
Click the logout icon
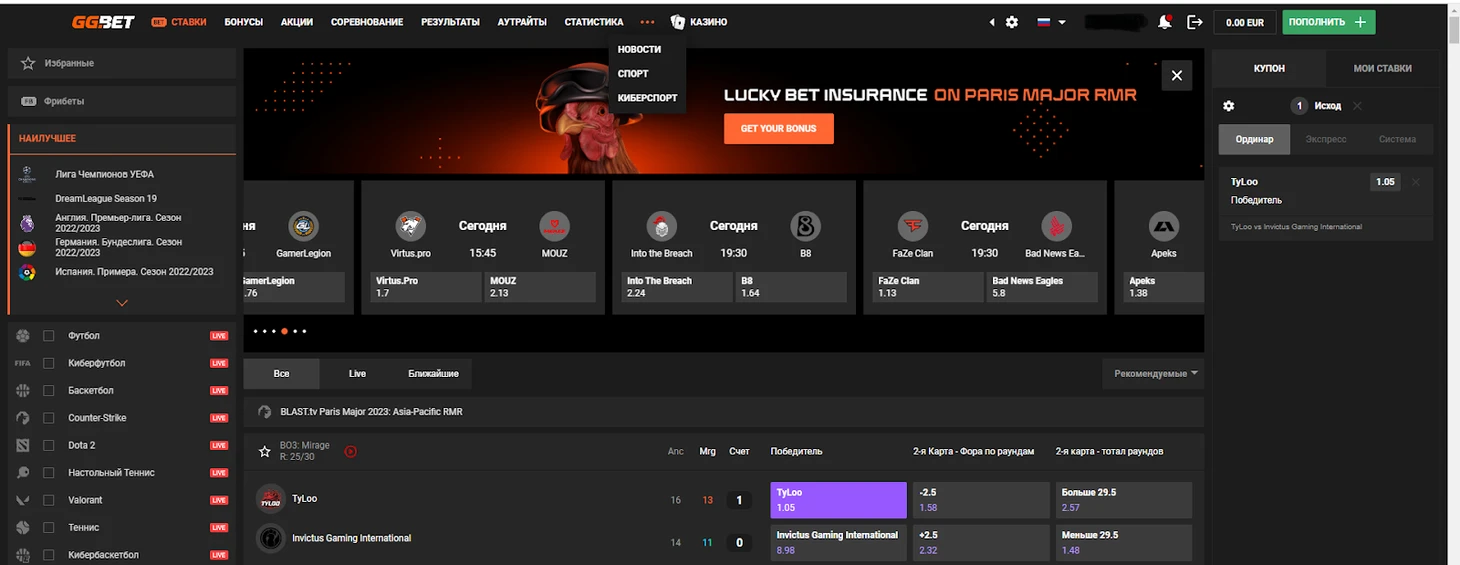tap(1194, 22)
